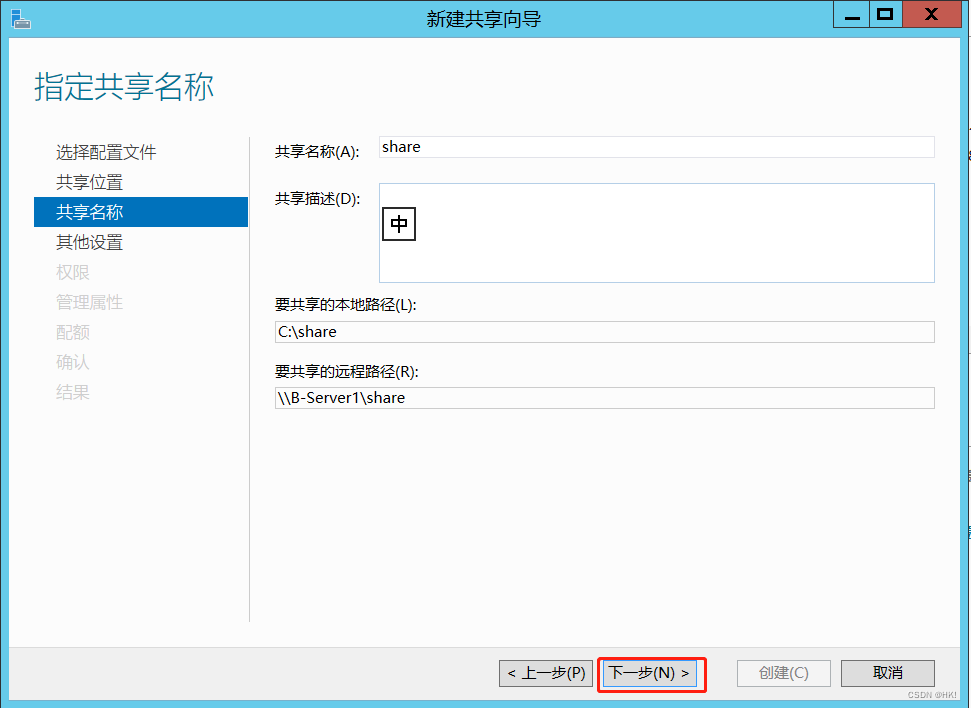971x708 pixels.
Task: Click the 共享名称(A): label
Action: pyautogui.click(x=317, y=152)
